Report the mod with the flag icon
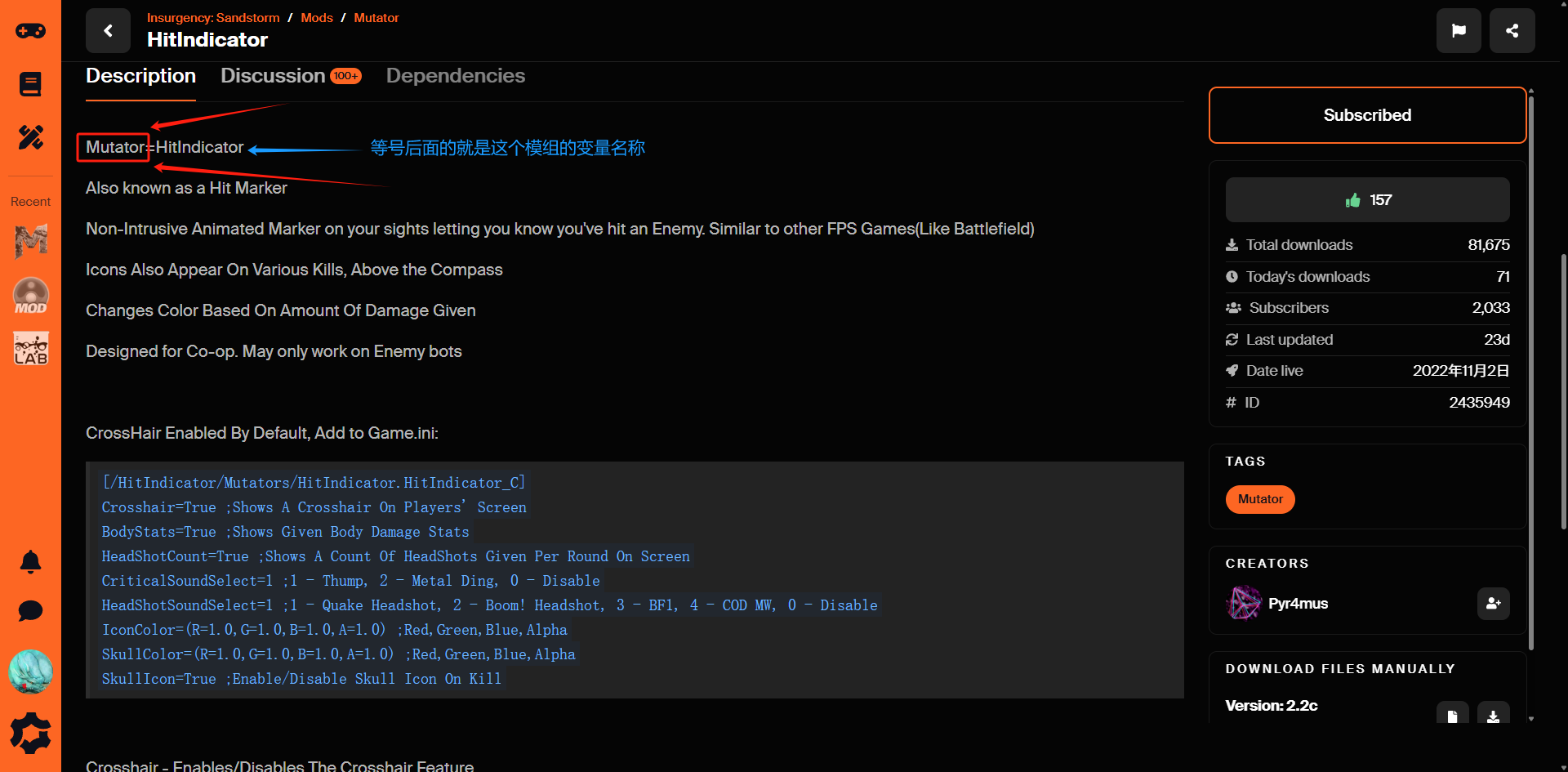1568x772 pixels. [x=1458, y=31]
